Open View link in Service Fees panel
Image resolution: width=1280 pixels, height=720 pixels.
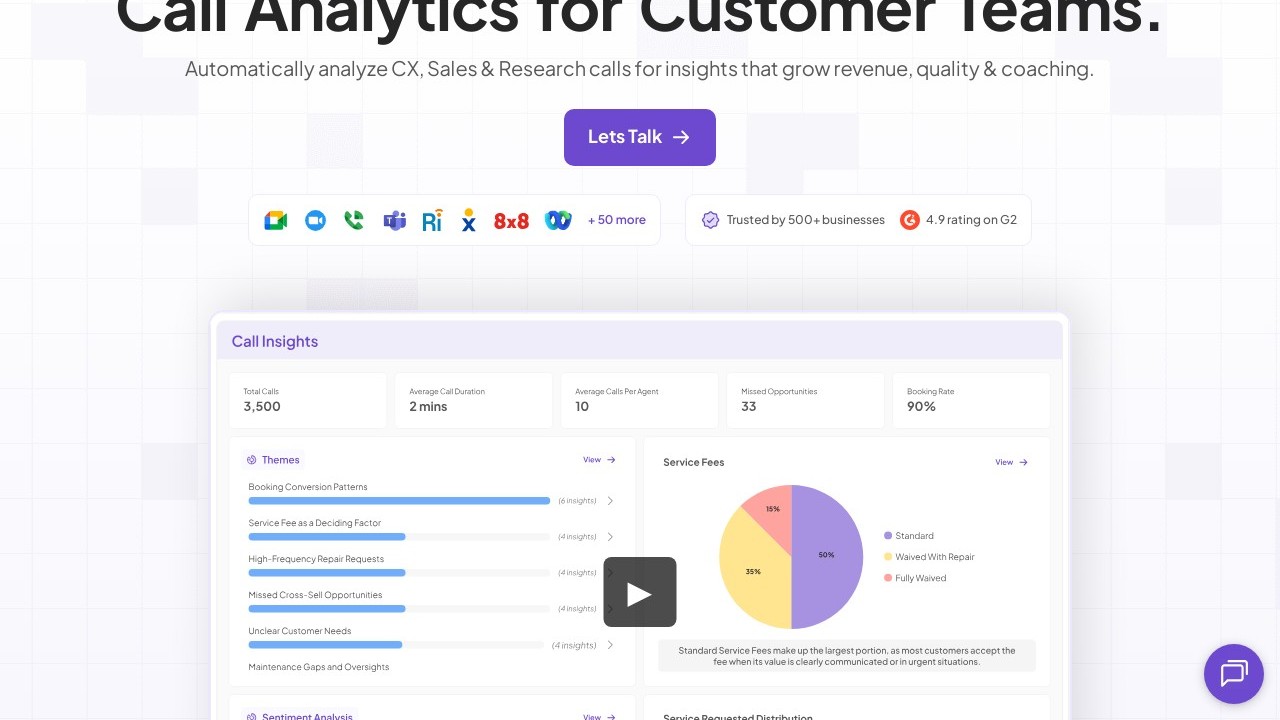[x=1011, y=462]
